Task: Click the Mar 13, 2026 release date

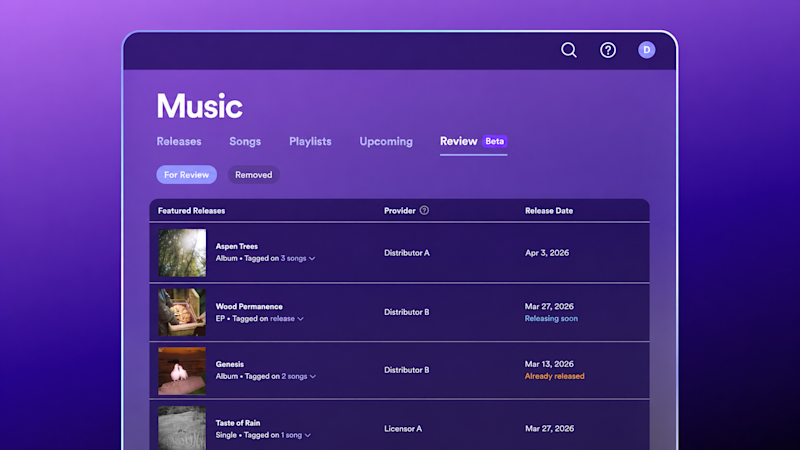Action: 549,364
